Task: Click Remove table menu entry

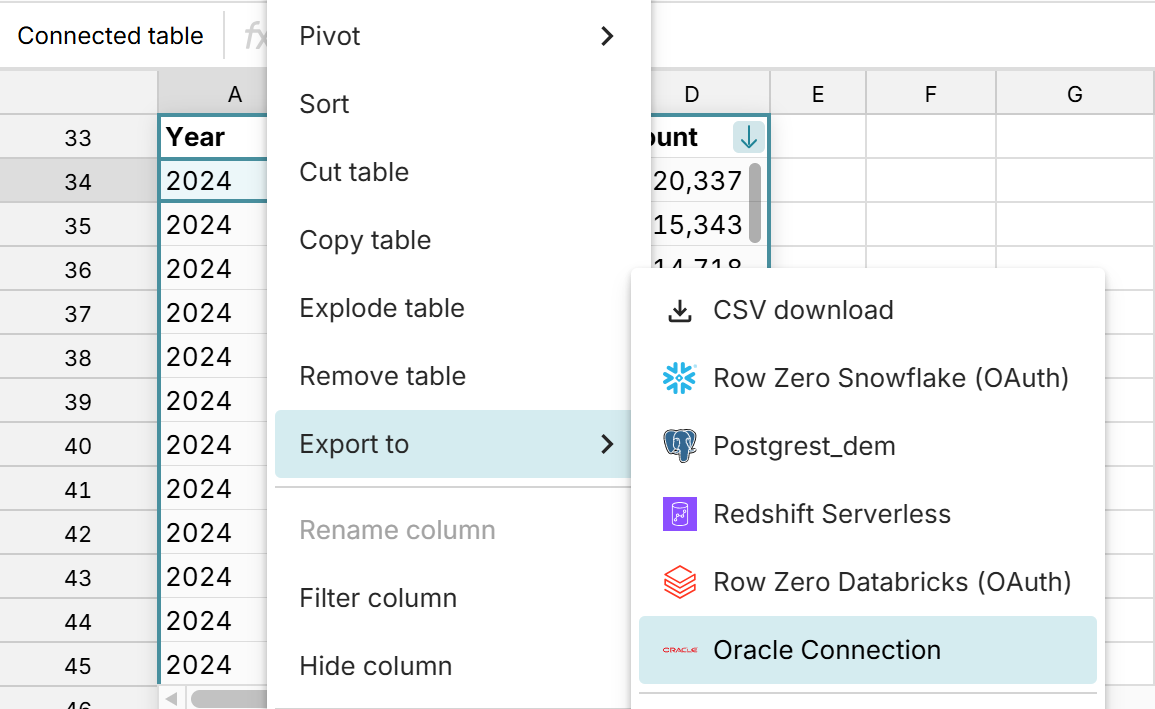Action: (381, 375)
